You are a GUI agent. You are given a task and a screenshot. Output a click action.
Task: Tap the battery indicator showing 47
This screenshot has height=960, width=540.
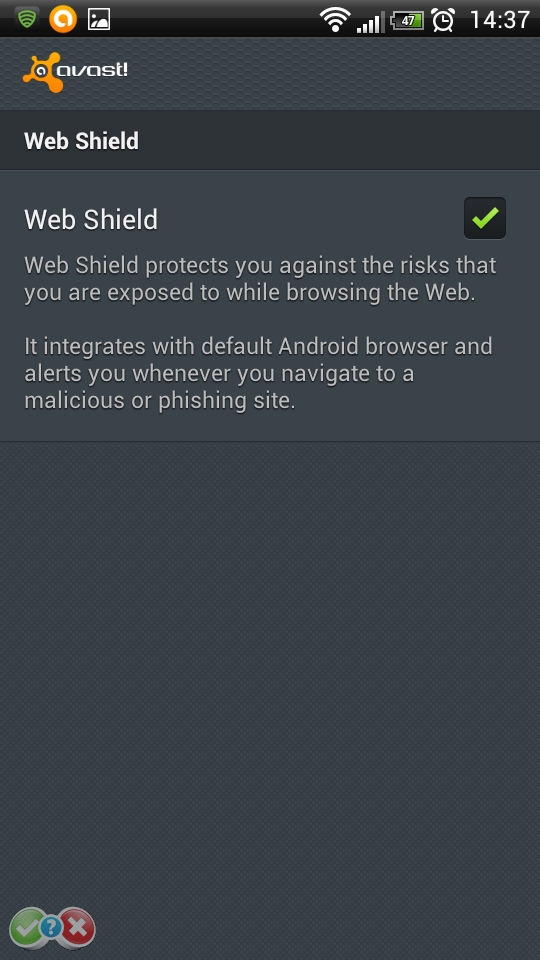(x=408, y=20)
